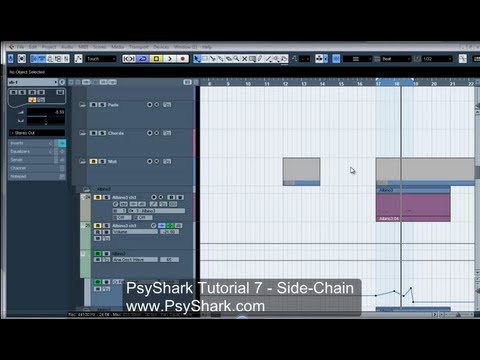Open the Devices menu

pyautogui.click(x=161, y=47)
